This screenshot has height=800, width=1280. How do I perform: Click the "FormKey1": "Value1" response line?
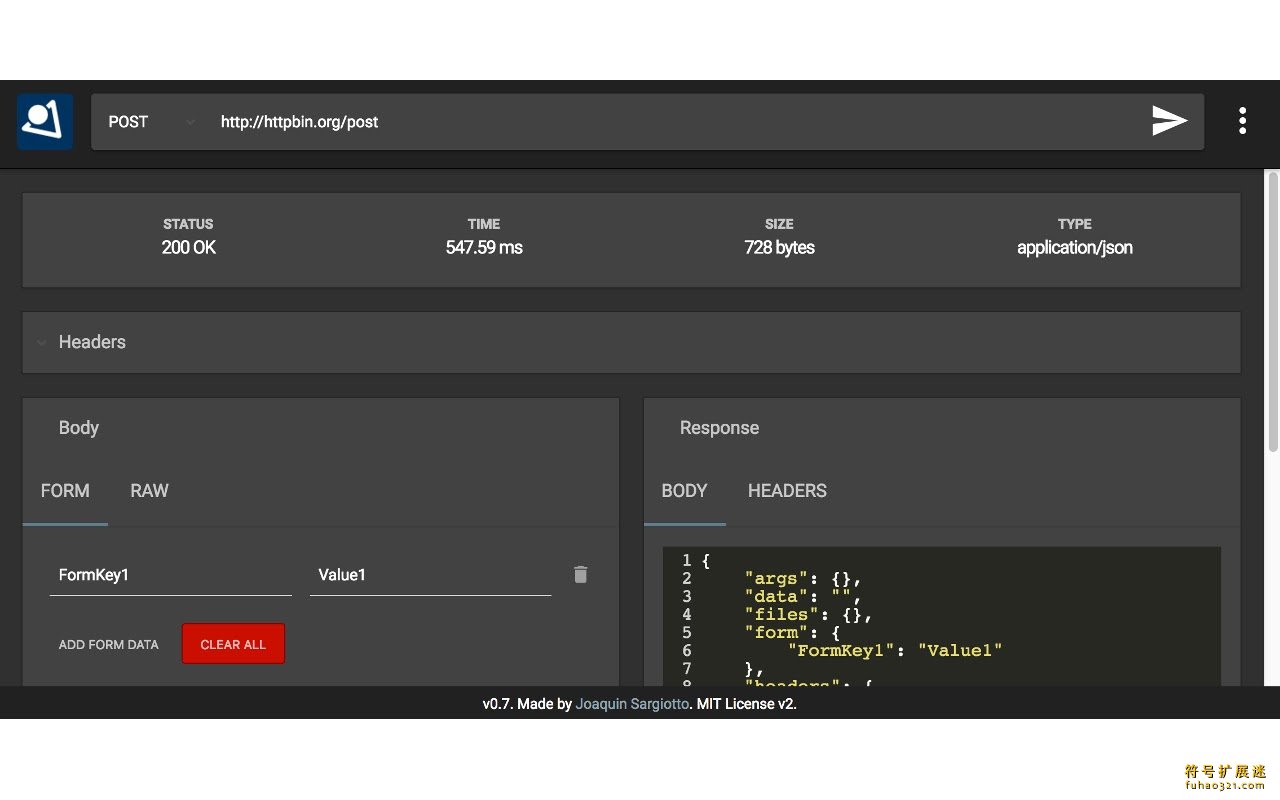tap(894, 651)
